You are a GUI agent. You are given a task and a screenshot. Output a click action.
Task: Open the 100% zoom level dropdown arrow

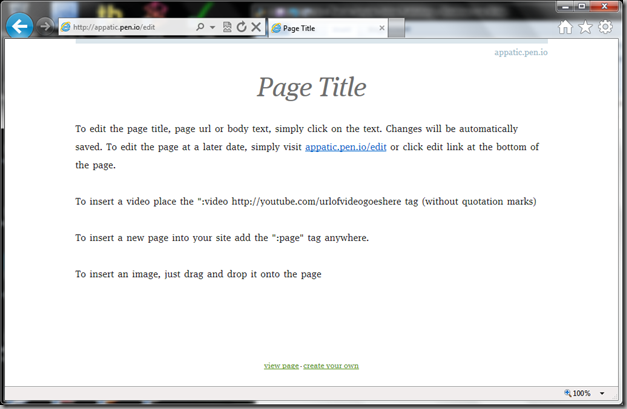pyautogui.click(x=602, y=393)
